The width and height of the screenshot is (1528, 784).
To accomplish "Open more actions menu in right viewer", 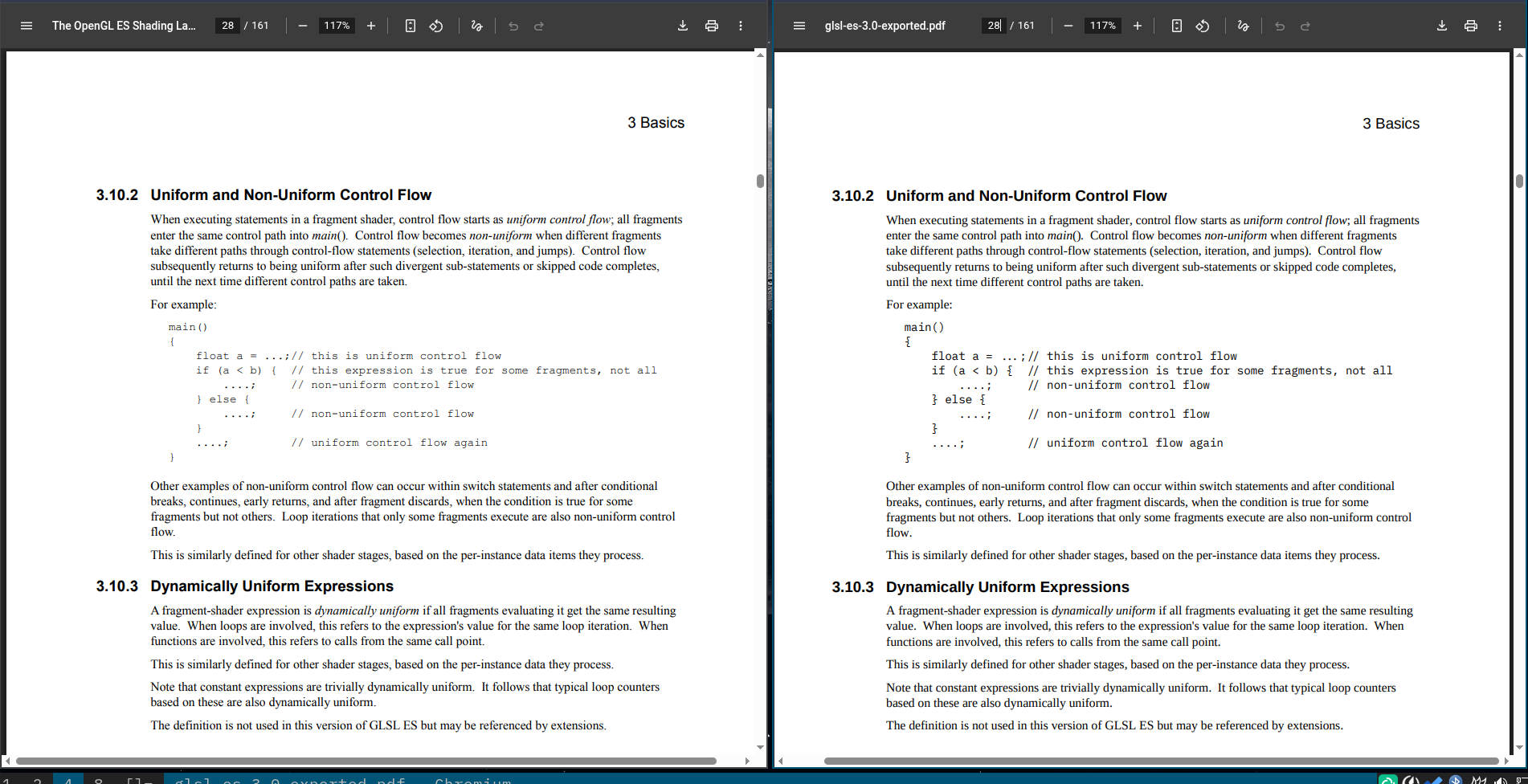I will (1500, 26).
